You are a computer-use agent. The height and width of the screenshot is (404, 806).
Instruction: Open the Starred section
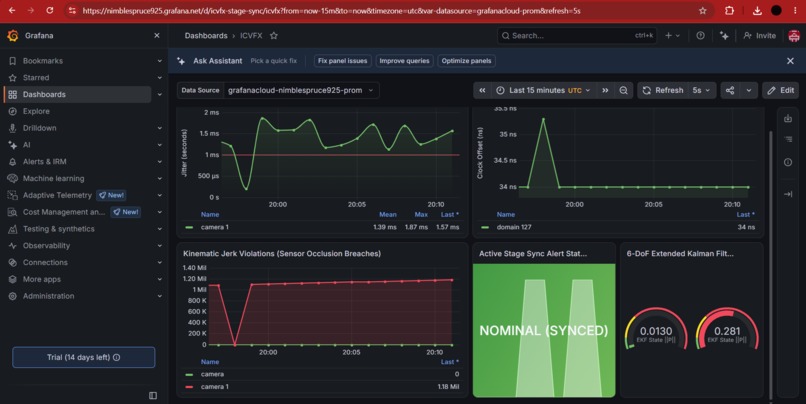(x=36, y=78)
